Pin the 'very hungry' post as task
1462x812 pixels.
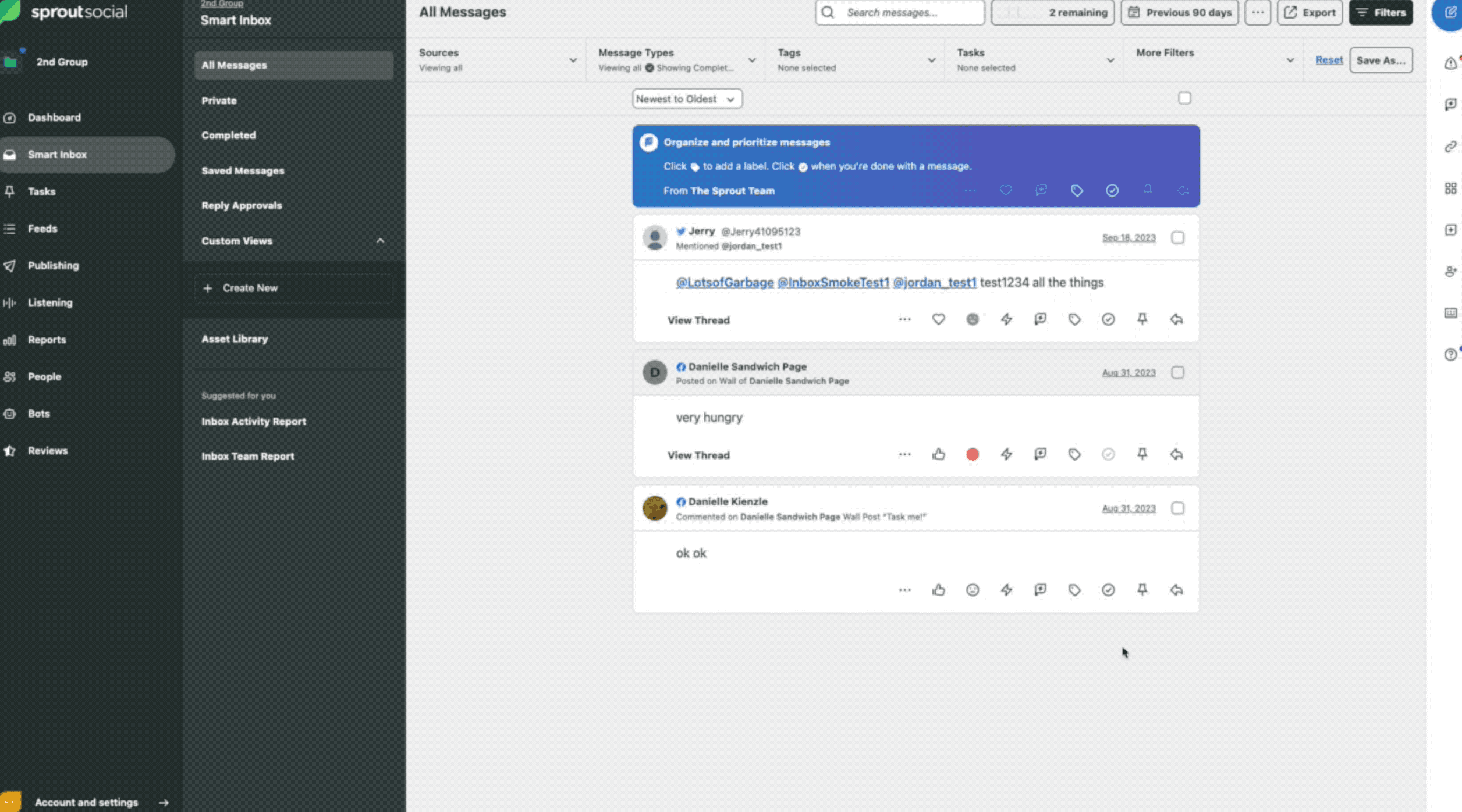(1142, 454)
